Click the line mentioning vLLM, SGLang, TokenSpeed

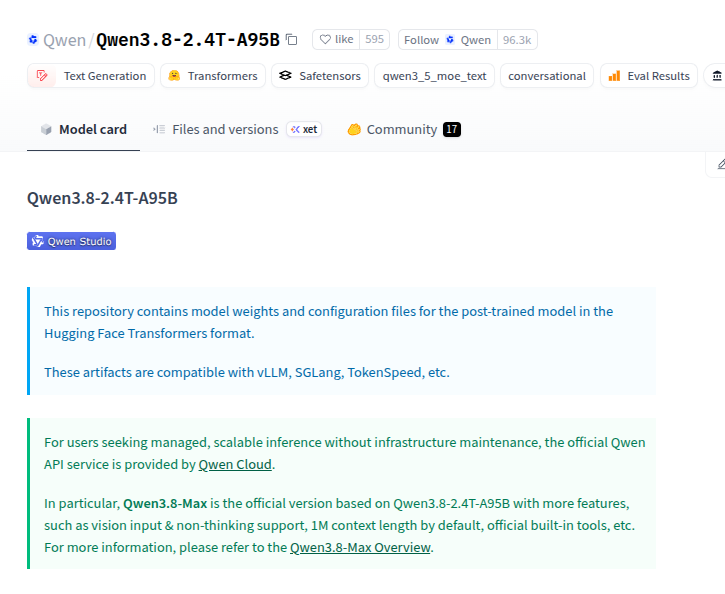click(247, 372)
